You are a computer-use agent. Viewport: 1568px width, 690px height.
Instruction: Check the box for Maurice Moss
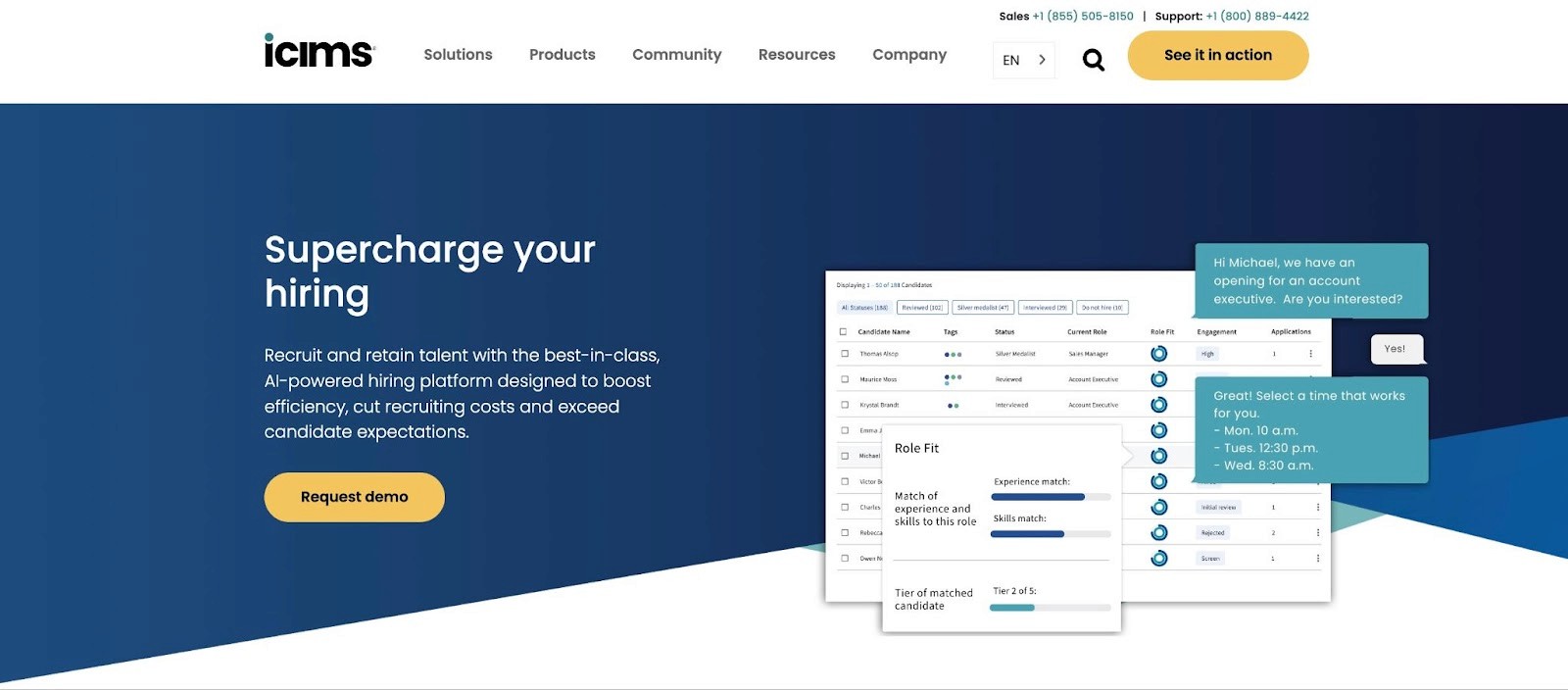point(845,379)
